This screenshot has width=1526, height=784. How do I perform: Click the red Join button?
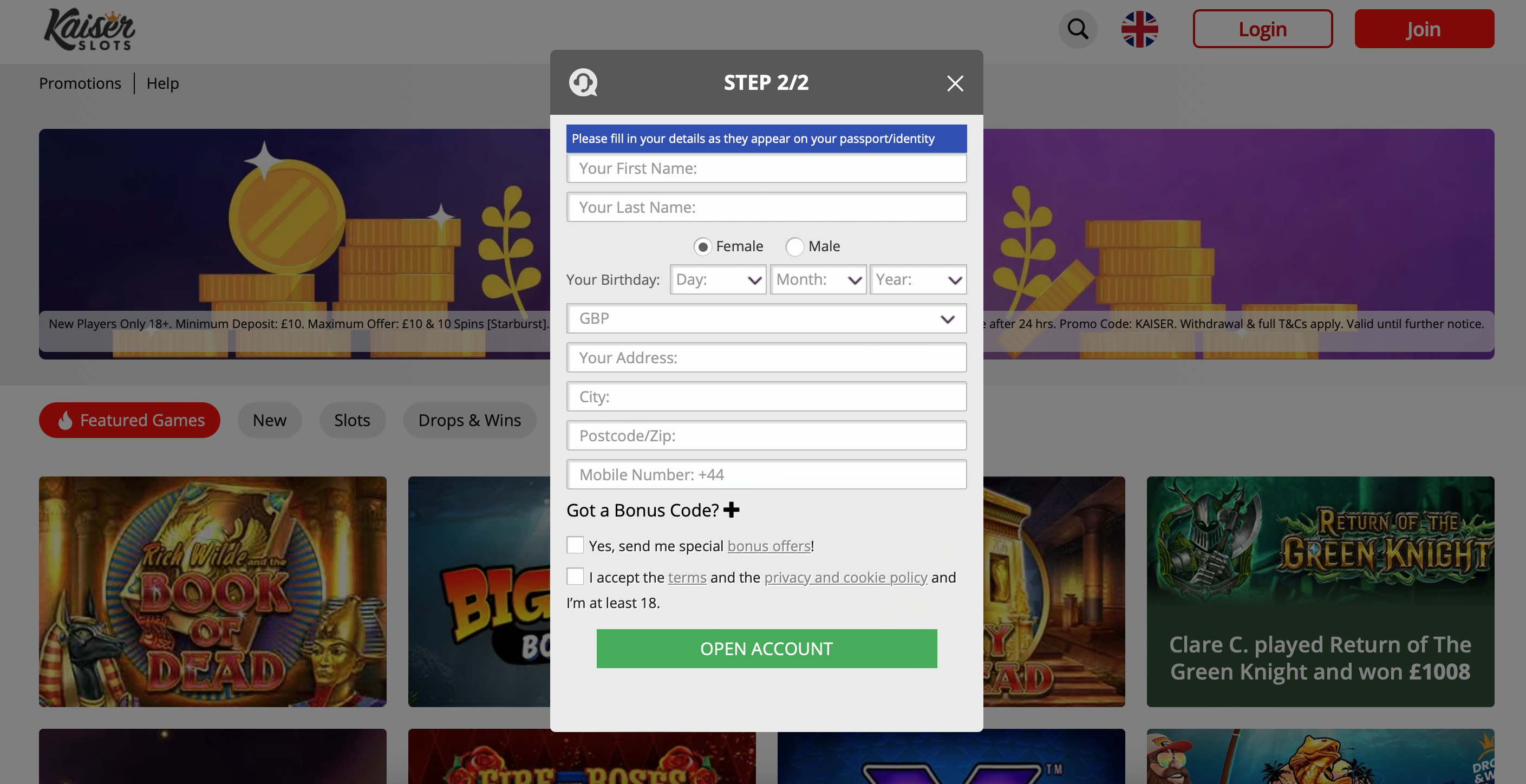1424,29
